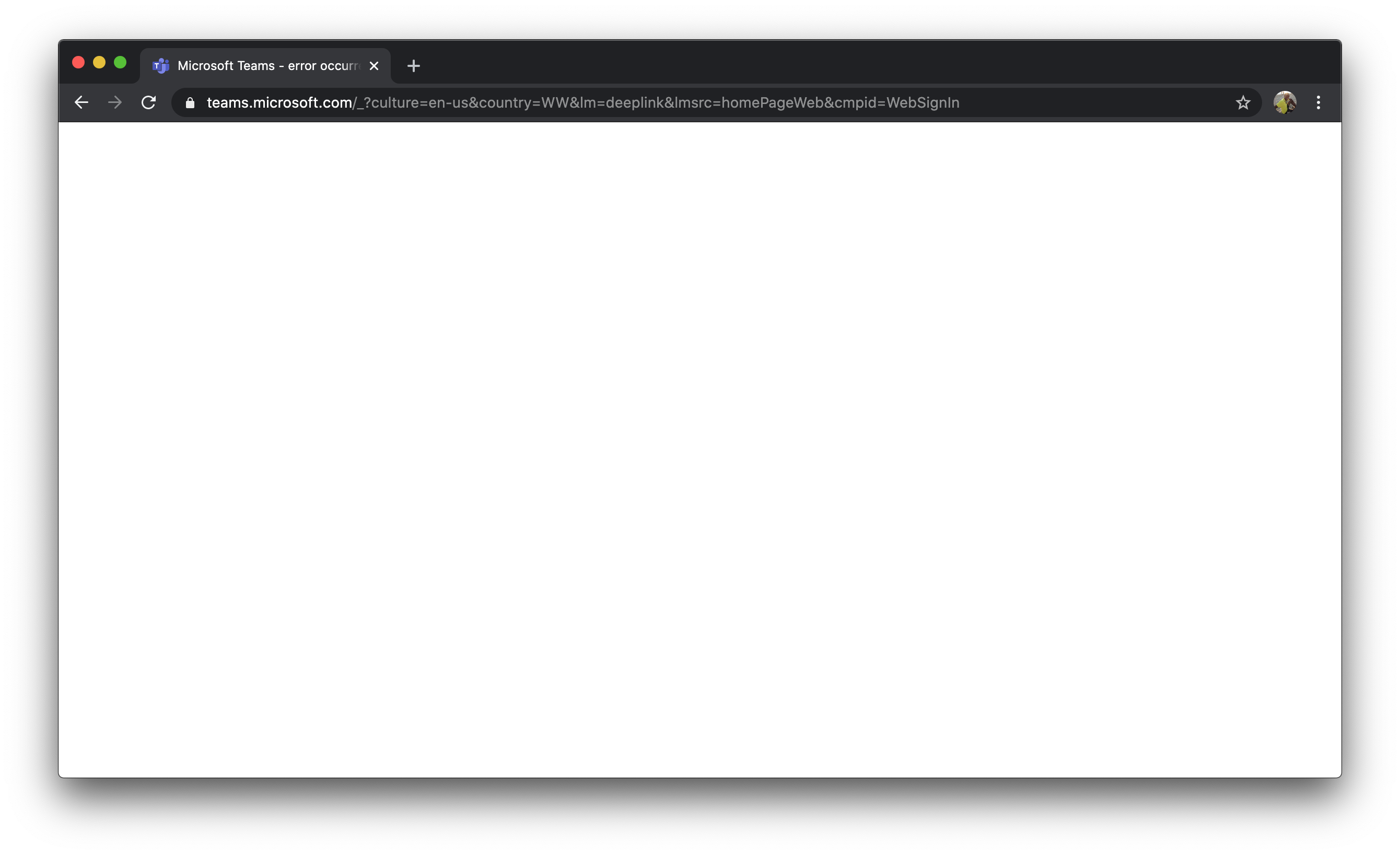The width and height of the screenshot is (1400, 855).
Task: Reload the Microsoft Teams page
Action: 148,102
